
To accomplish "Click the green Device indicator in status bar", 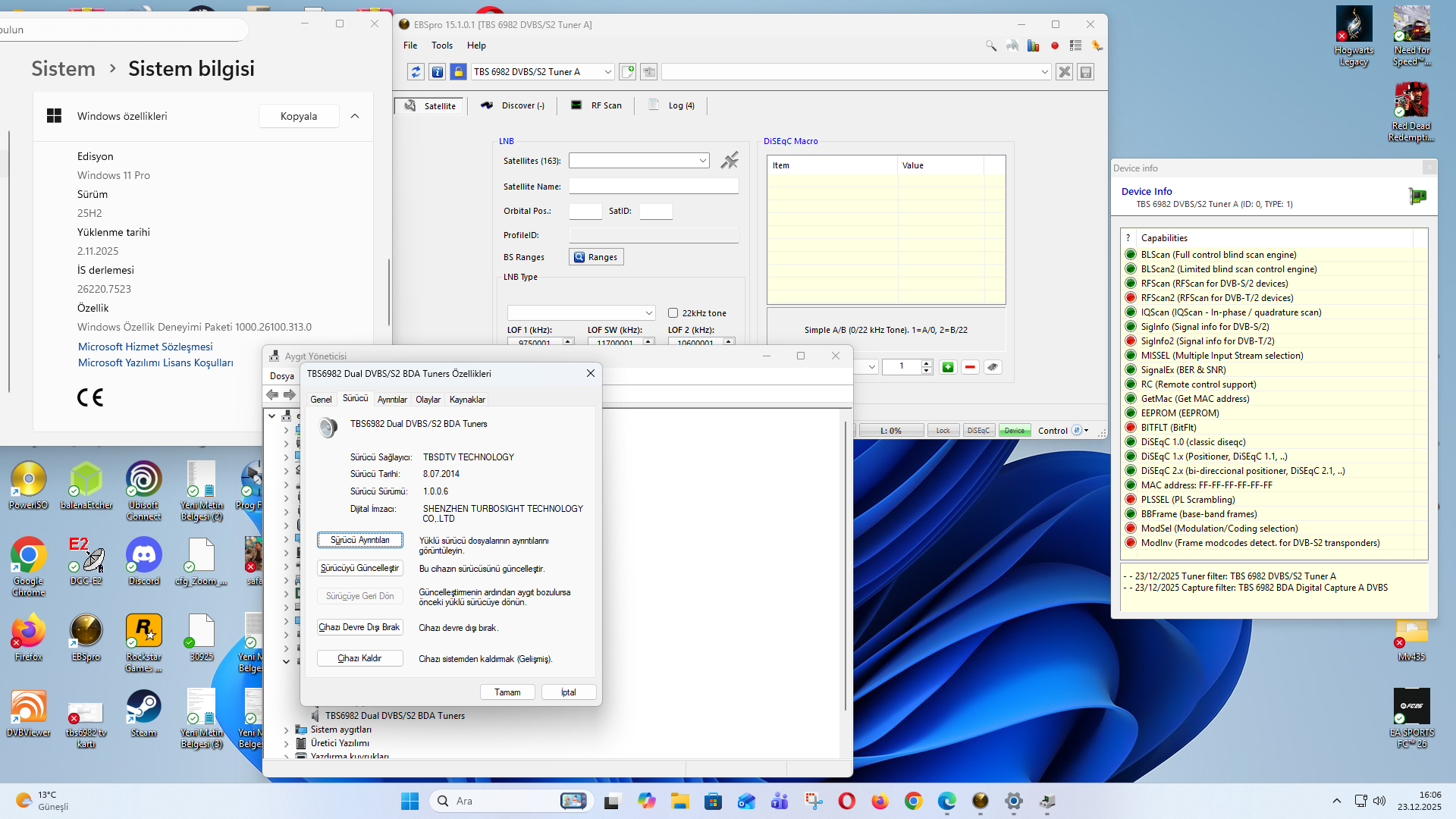I will tap(1014, 431).
